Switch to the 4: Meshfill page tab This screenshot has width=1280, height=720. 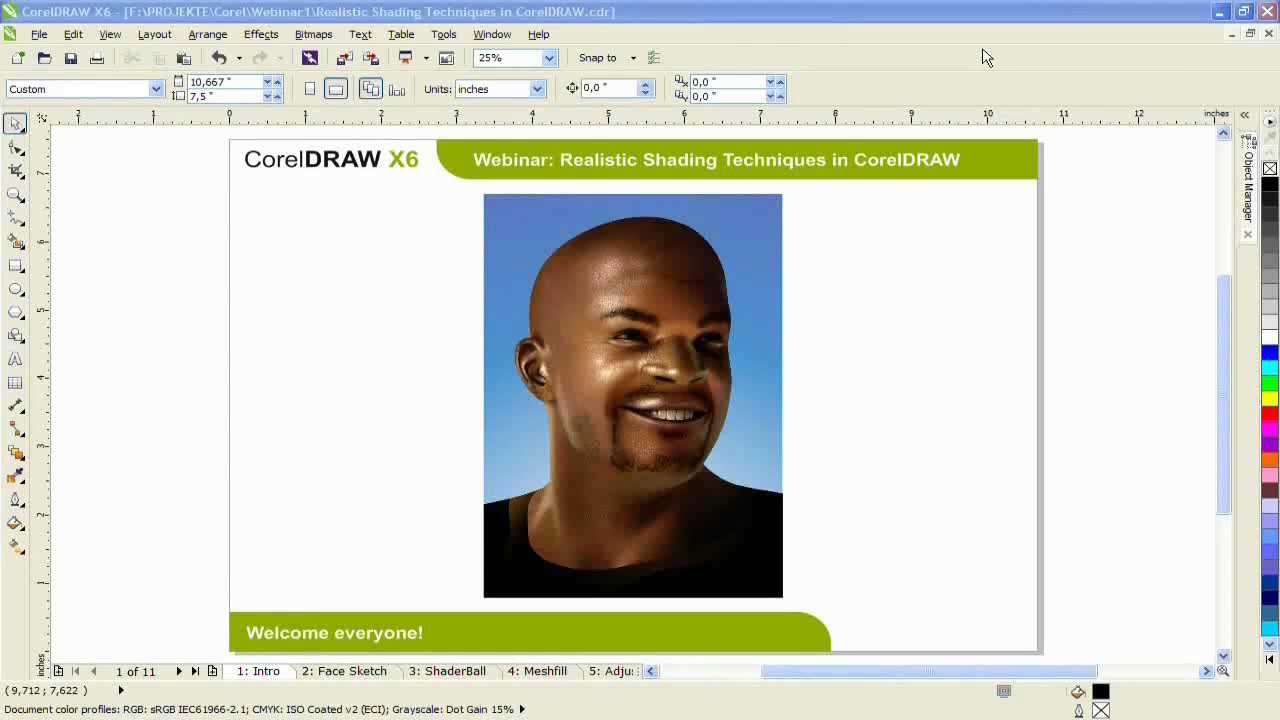(x=537, y=671)
